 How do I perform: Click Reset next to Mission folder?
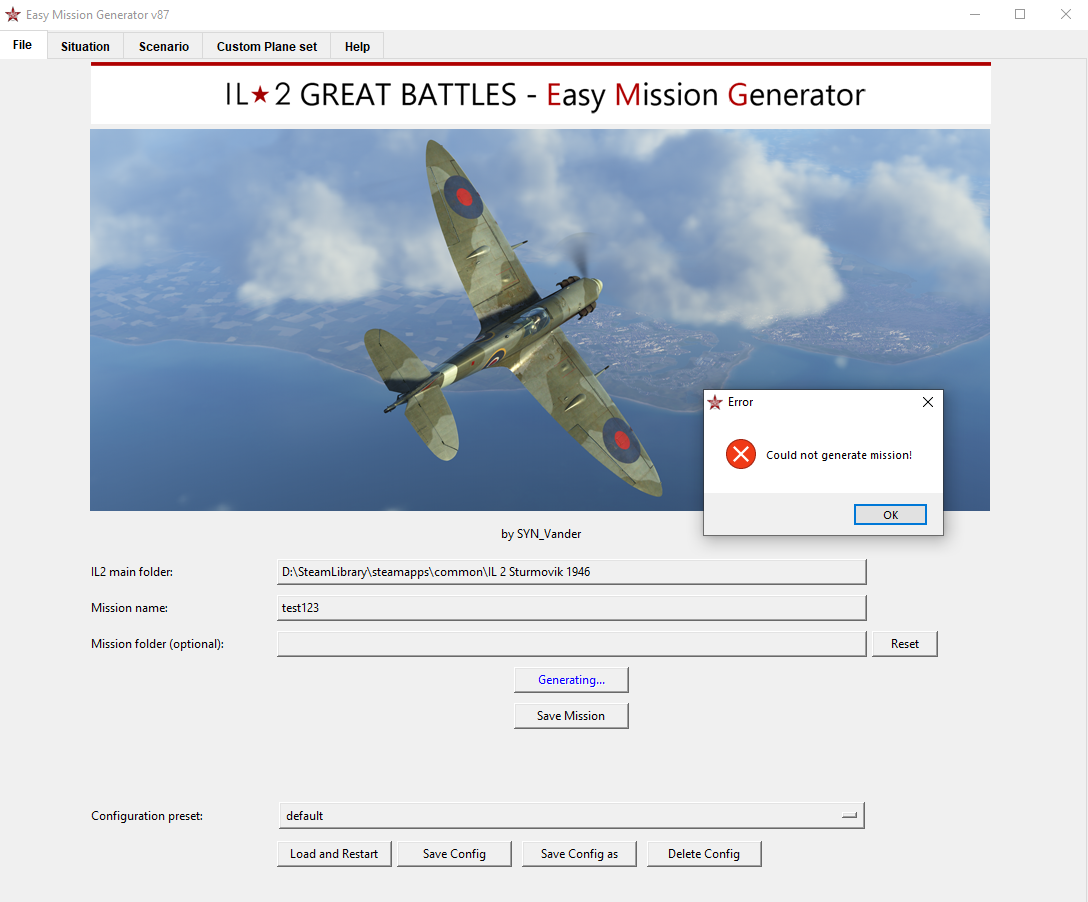[x=904, y=644]
